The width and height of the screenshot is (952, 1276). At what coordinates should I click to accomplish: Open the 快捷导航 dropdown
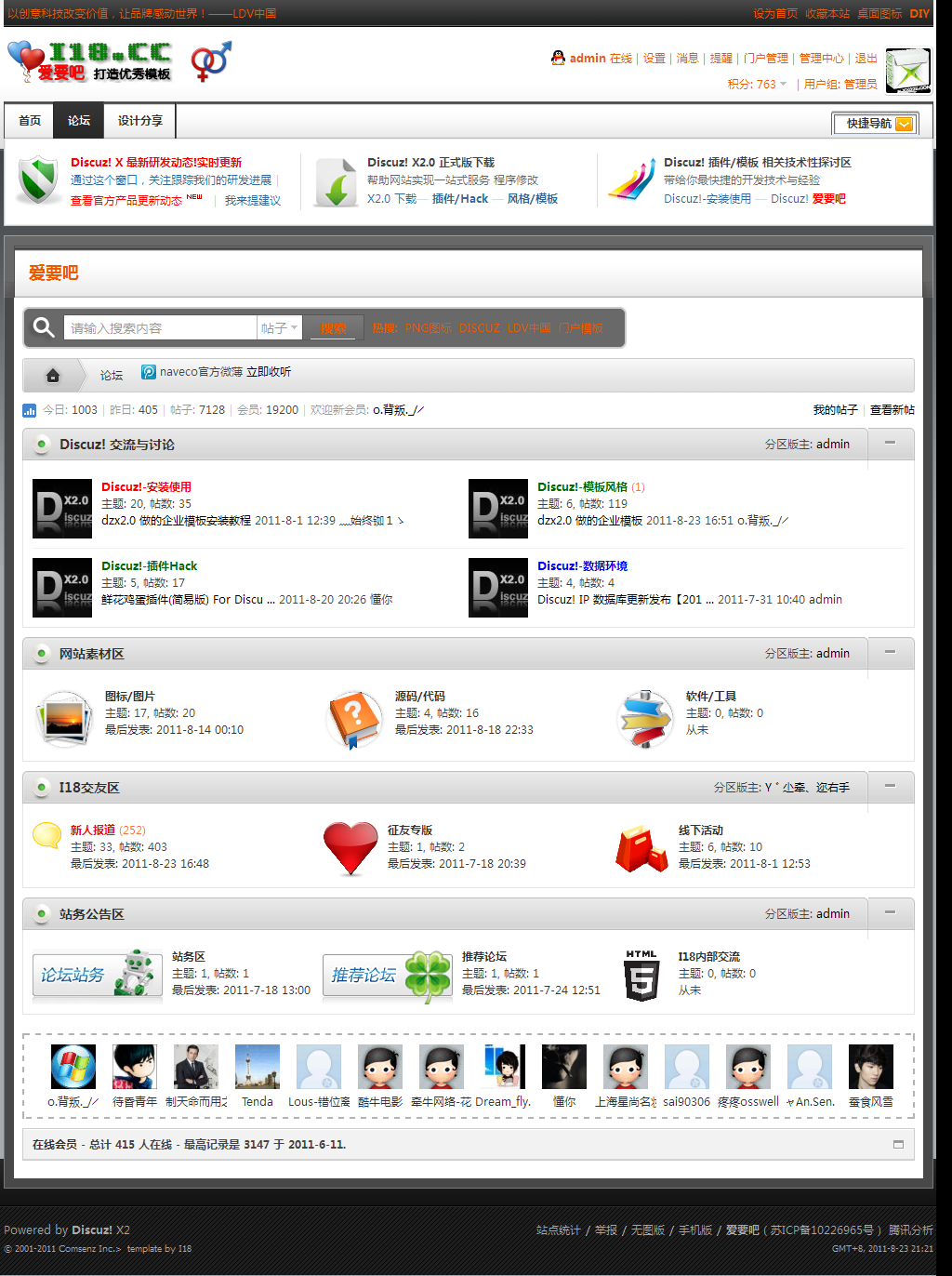tap(875, 123)
